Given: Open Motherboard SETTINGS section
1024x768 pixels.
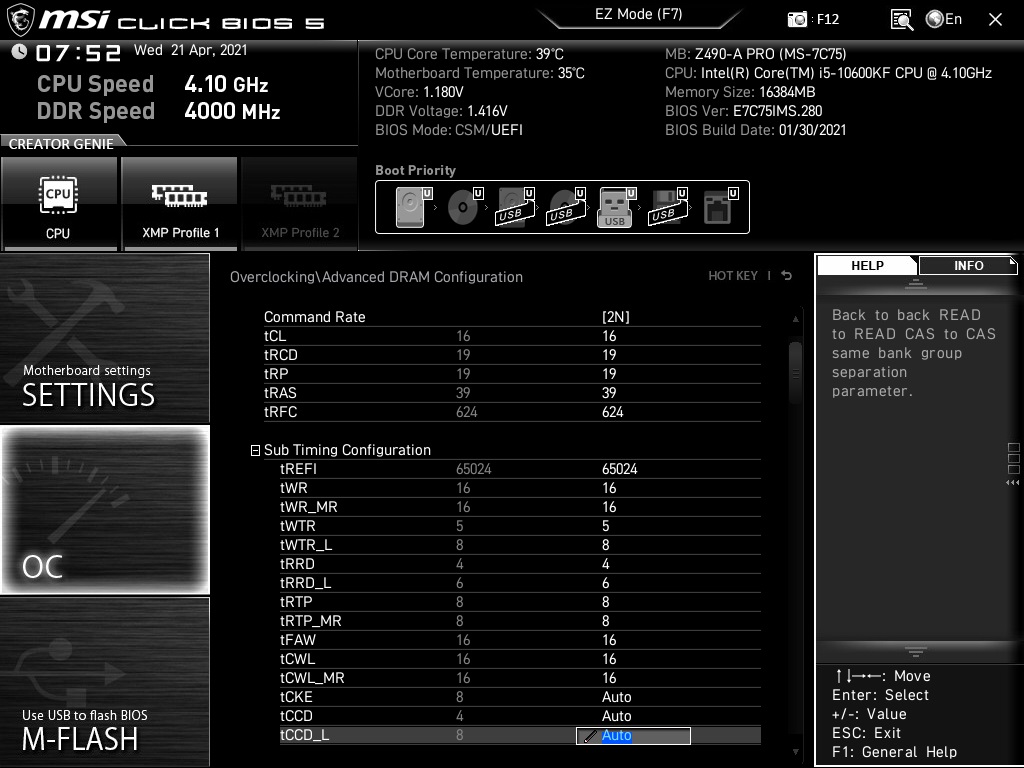Looking at the screenshot, I should 104,338.
